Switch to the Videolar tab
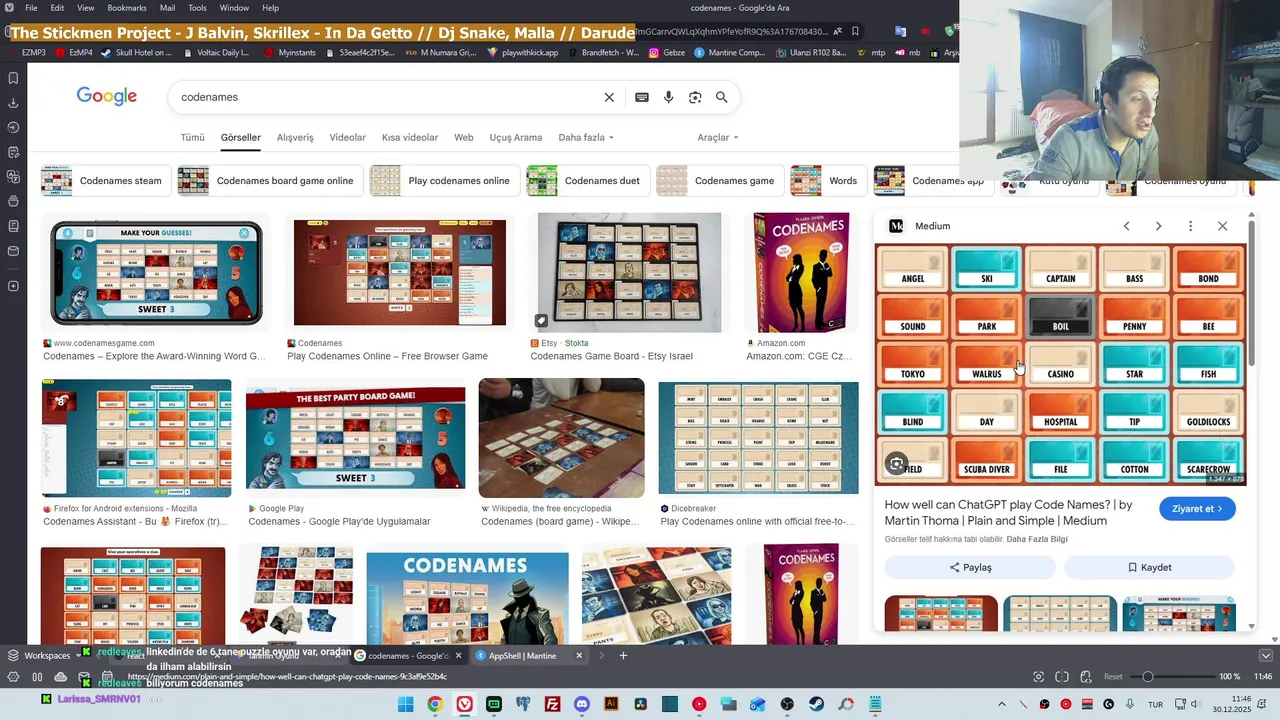1280x720 pixels. (x=348, y=137)
